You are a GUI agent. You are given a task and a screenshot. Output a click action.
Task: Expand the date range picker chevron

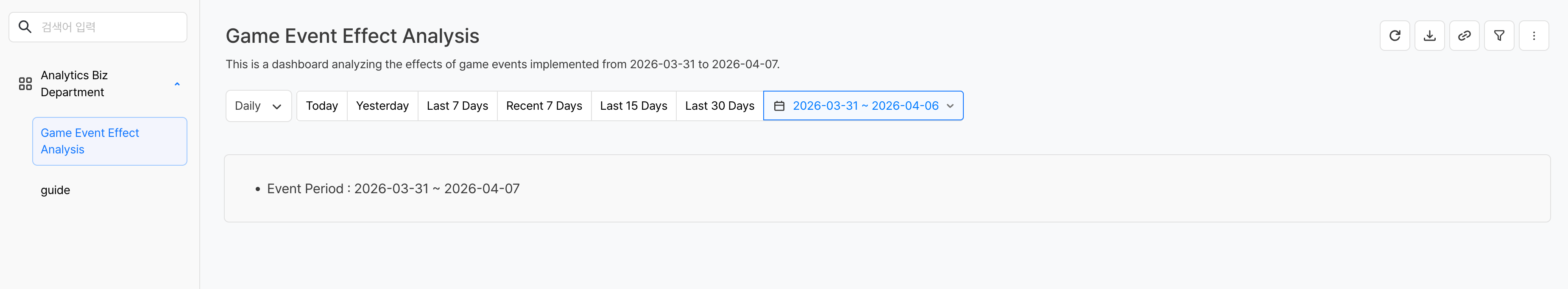pyautogui.click(x=949, y=106)
